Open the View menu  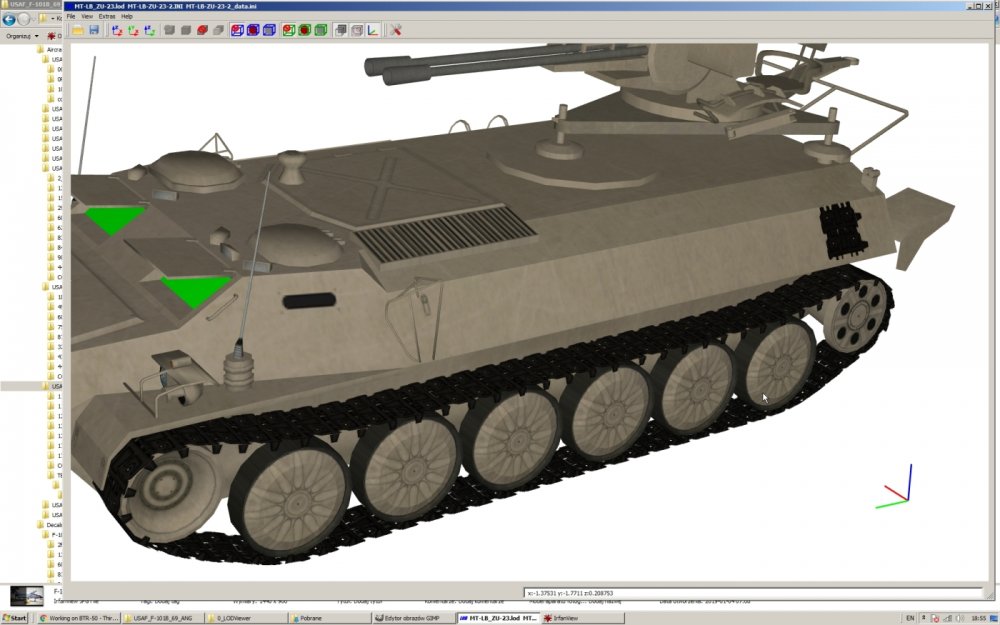pos(87,16)
